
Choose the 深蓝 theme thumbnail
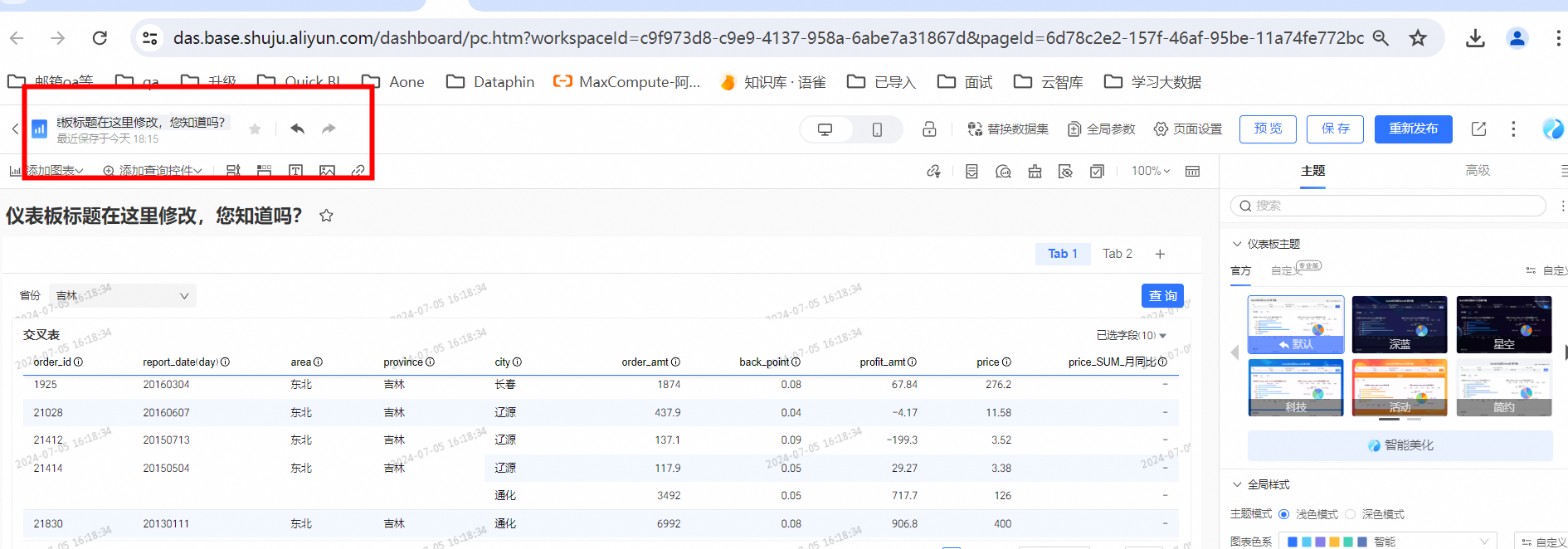click(x=1399, y=324)
